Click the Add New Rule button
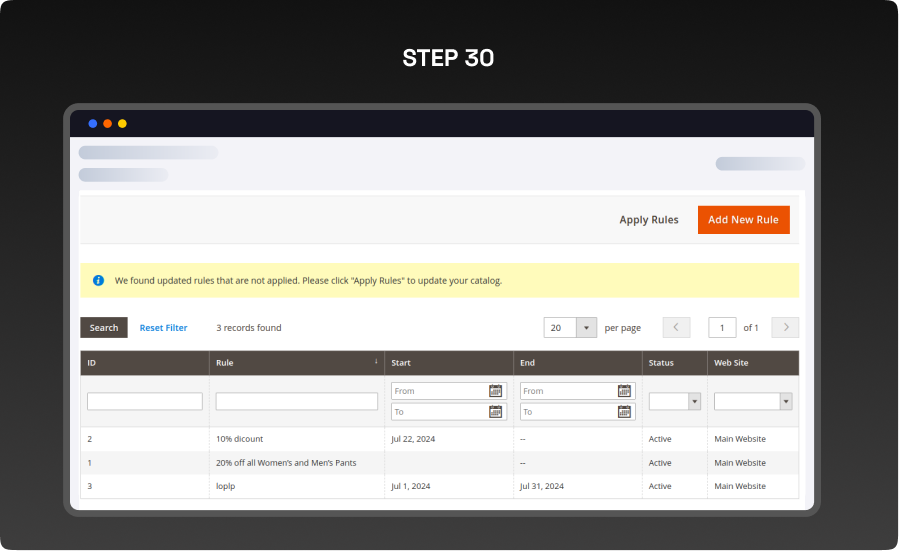 click(x=743, y=220)
